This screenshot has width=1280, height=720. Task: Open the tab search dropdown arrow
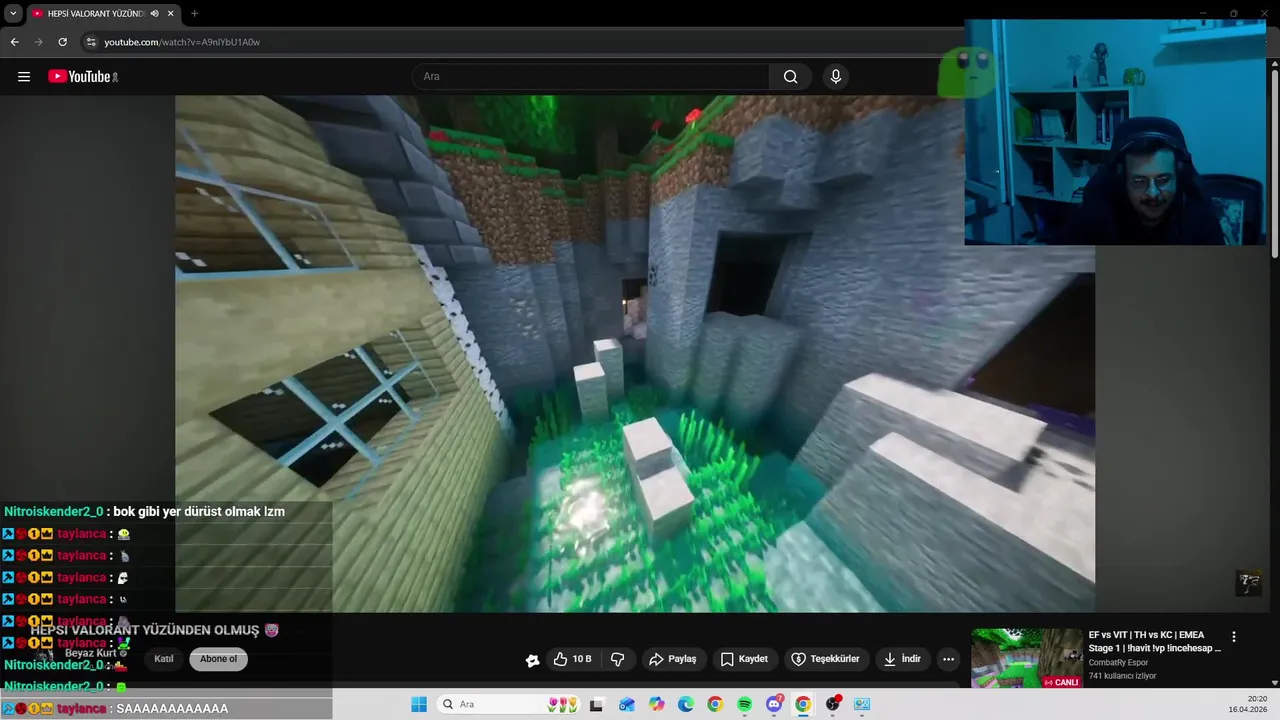point(13,13)
